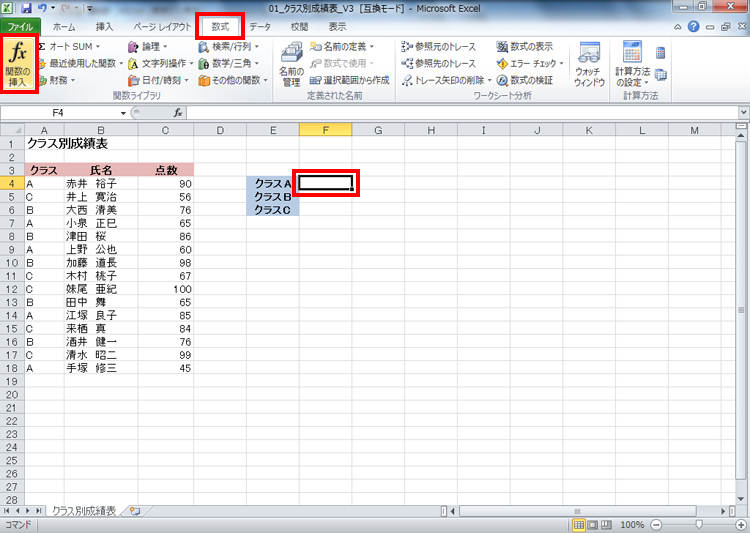Viewport: 750px width, 533px height.
Task: Select the 点数 header cell
Action: [165, 170]
